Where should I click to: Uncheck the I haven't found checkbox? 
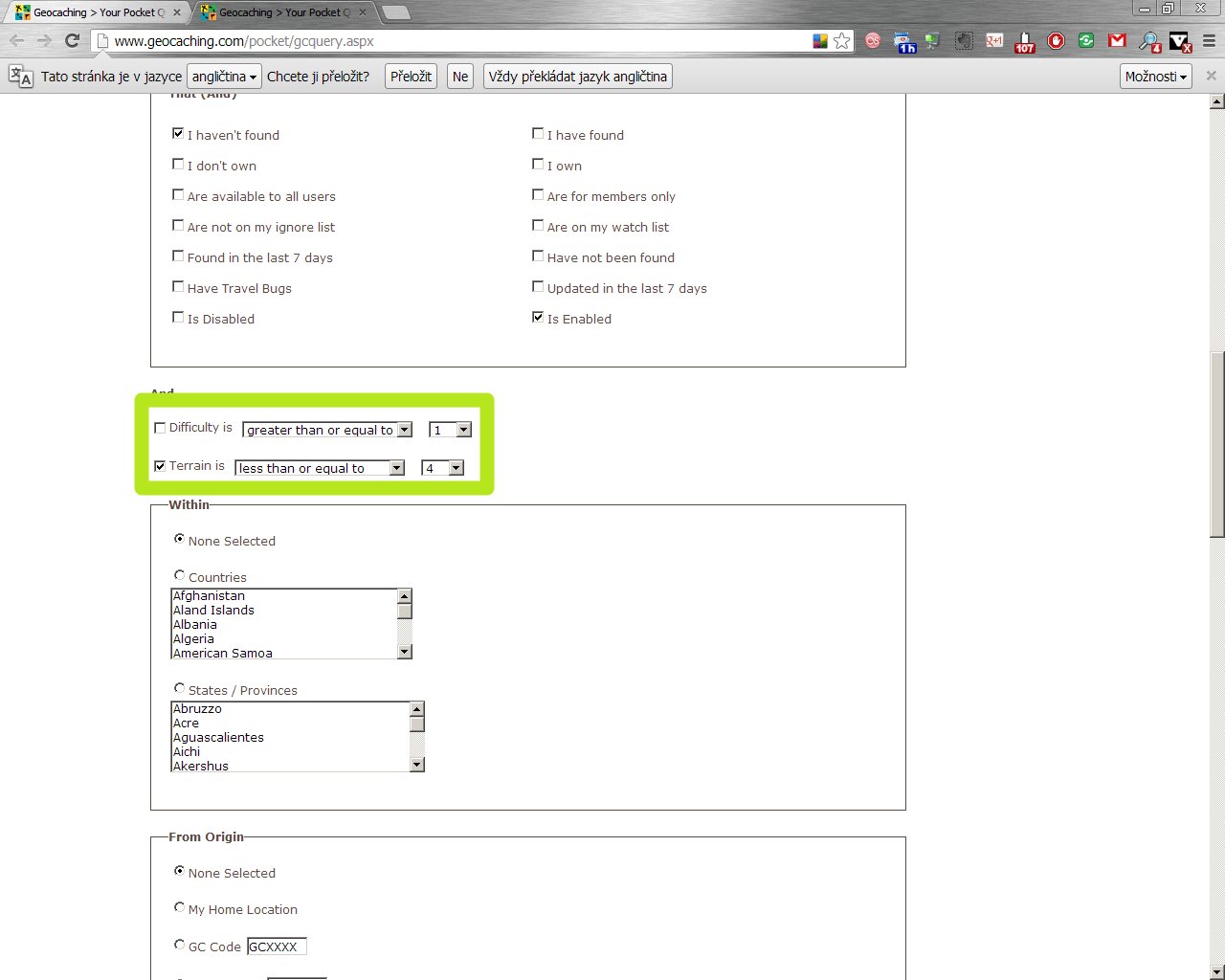[178, 134]
